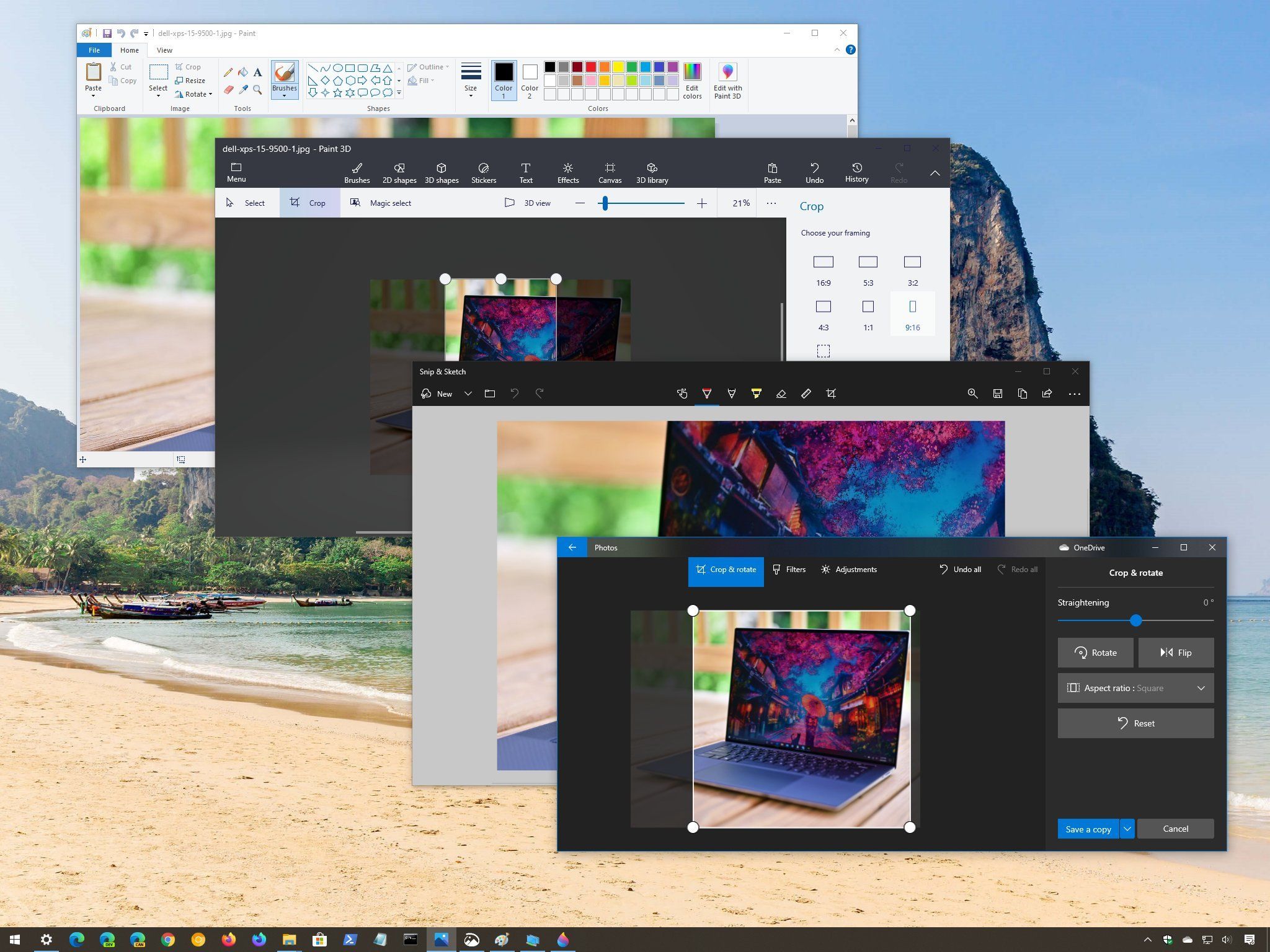The image size is (1270, 952).
Task: Select the Pencil tool in Paint
Action: (228, 73)
